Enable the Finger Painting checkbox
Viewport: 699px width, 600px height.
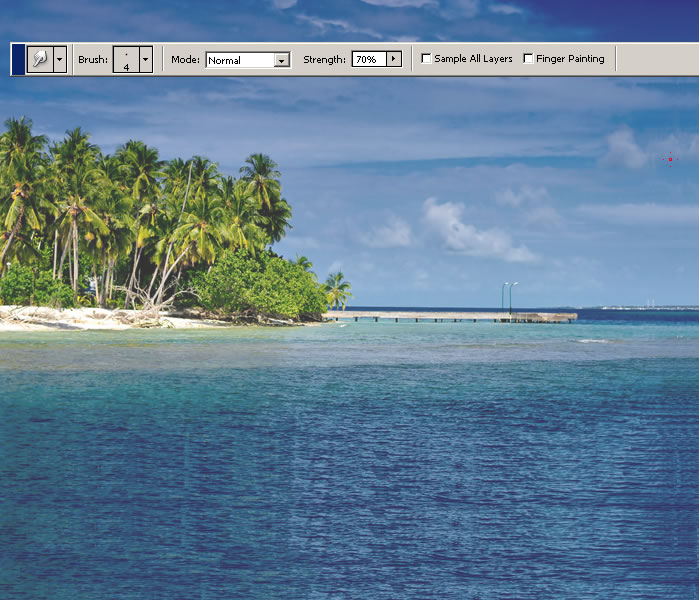click(528, 58)
